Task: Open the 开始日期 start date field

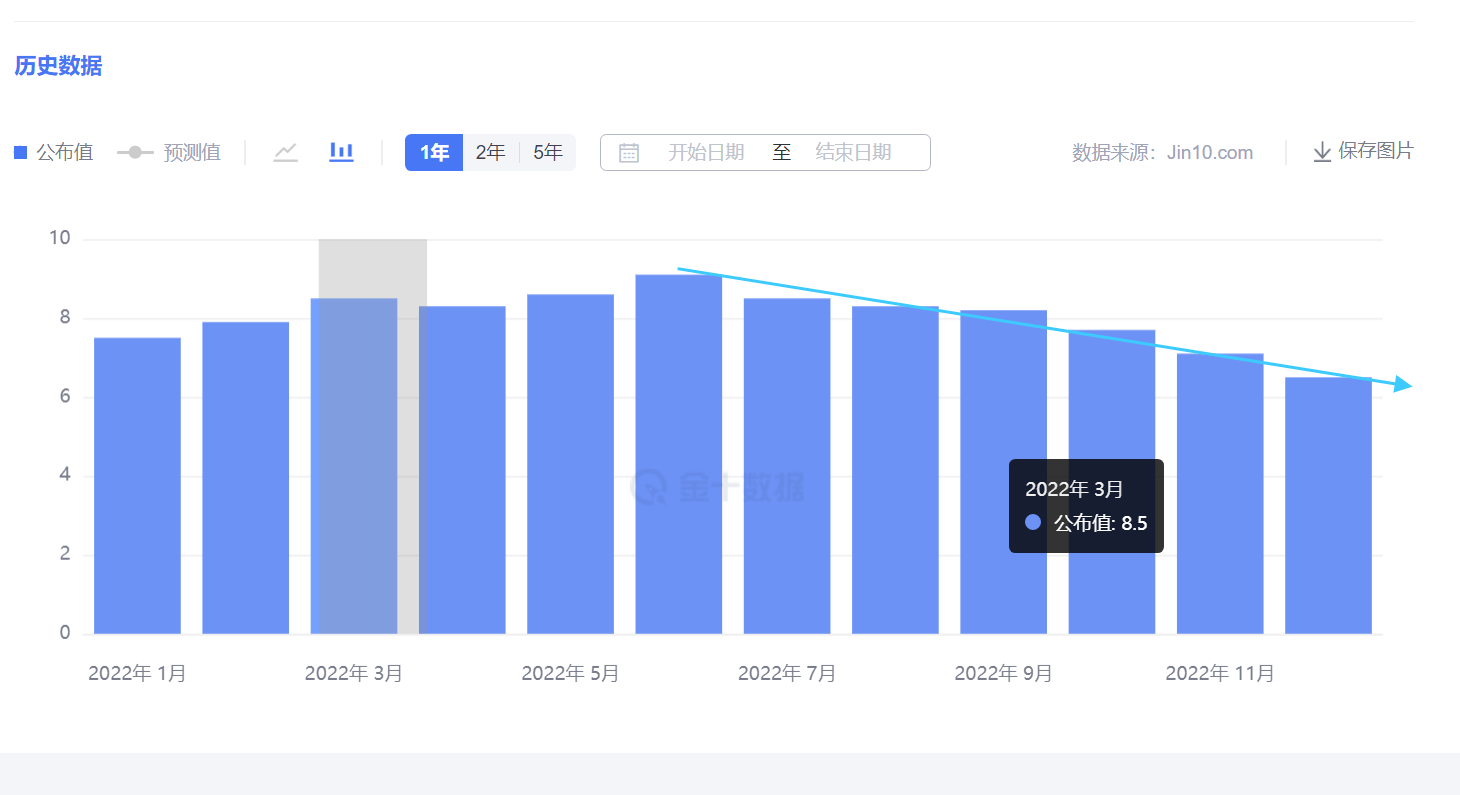Action: tap(706, 152)
